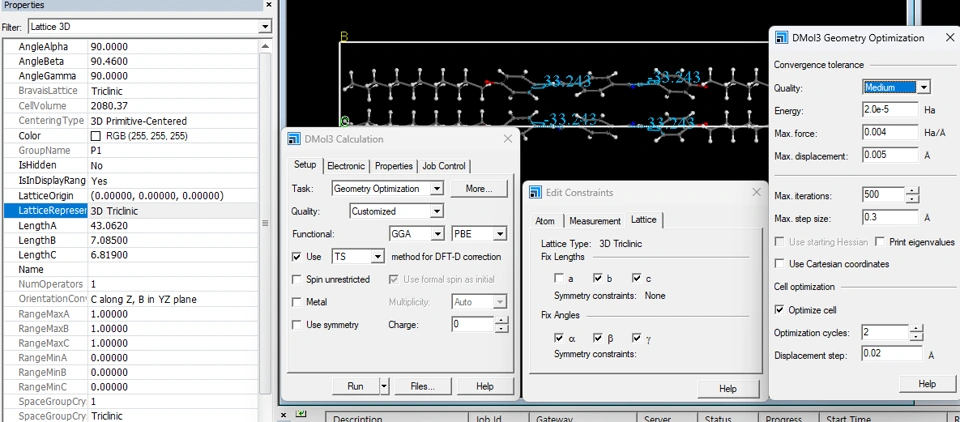
Task: Click the Max. iterations input field
Action: click(884, 195)
